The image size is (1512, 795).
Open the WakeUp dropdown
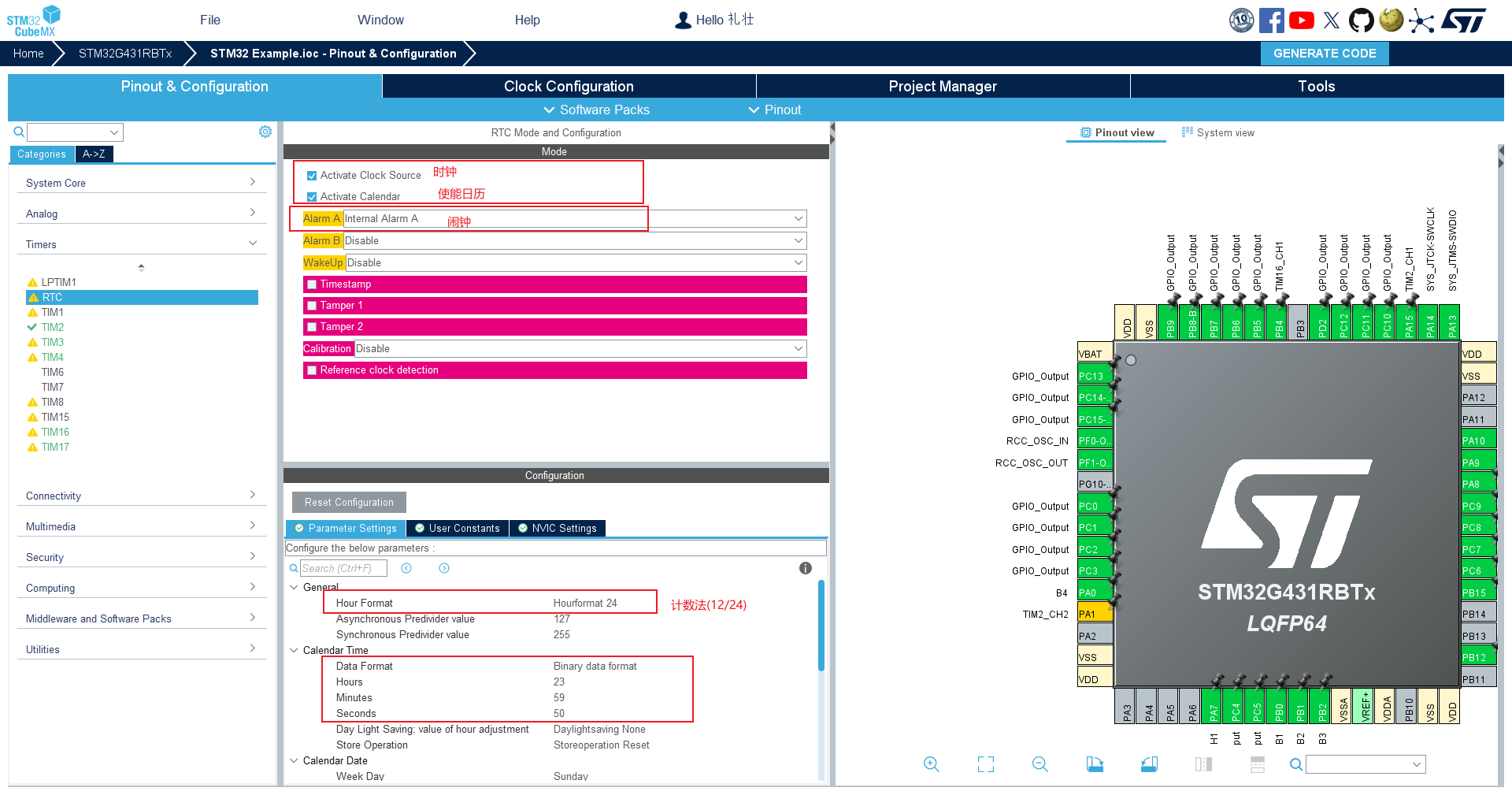(x=575, y=263)
